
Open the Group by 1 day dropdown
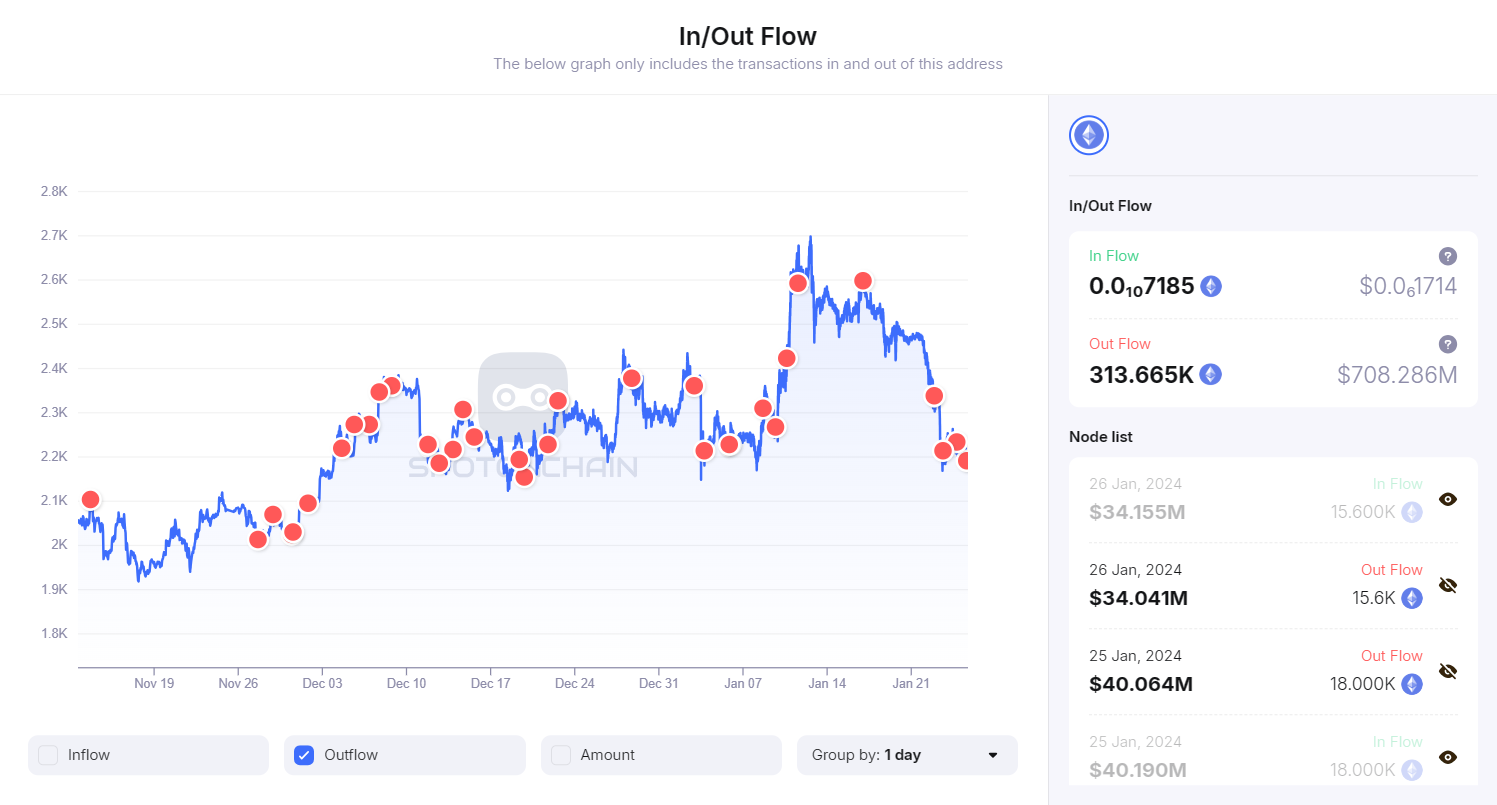[x=906, y=755]
